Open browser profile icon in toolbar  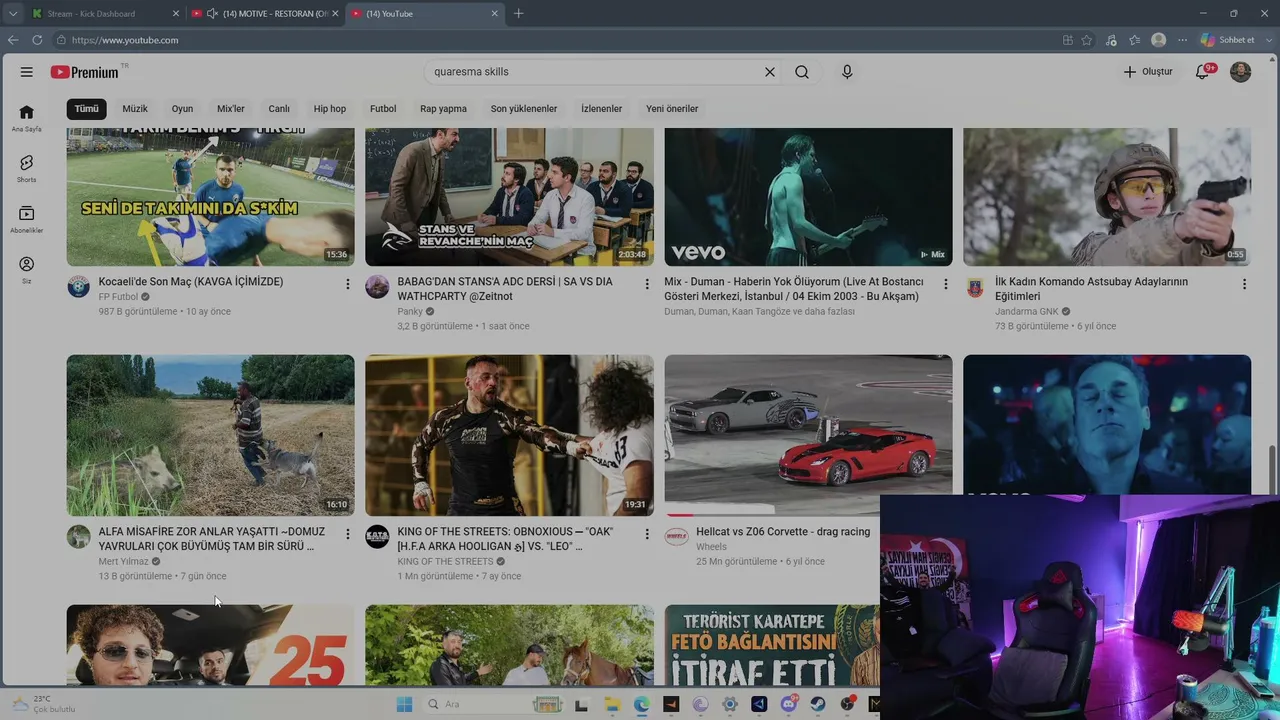(1159, 40)
